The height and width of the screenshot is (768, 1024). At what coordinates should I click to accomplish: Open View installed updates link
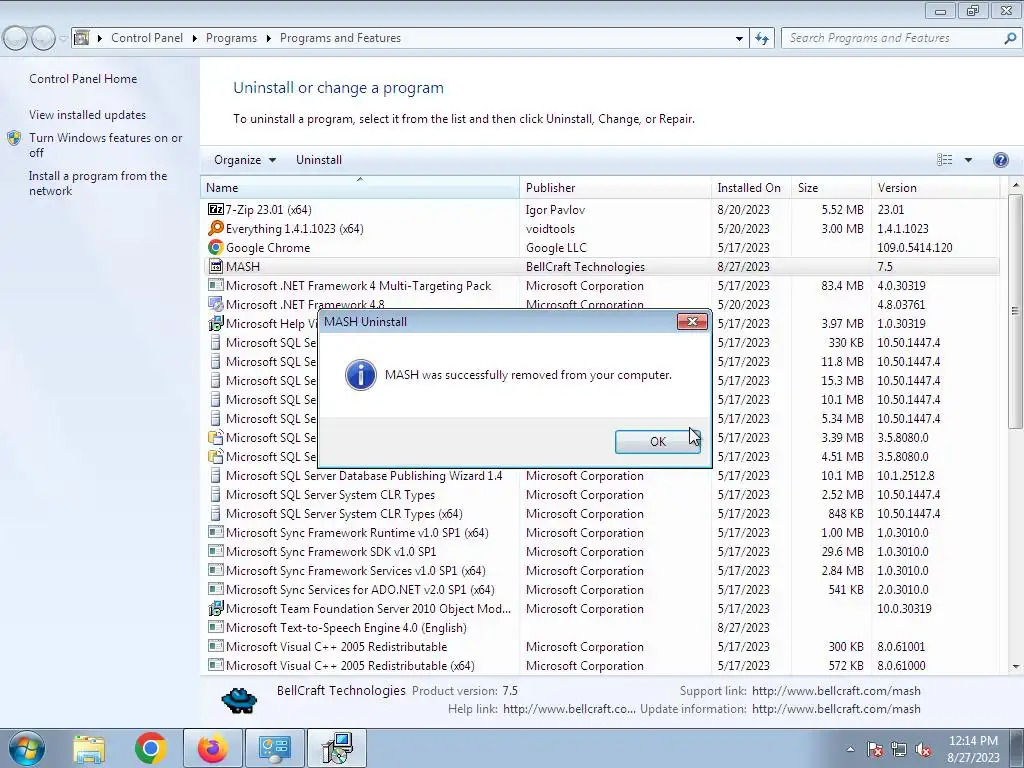pyautogui.click(x=88, y=115)
